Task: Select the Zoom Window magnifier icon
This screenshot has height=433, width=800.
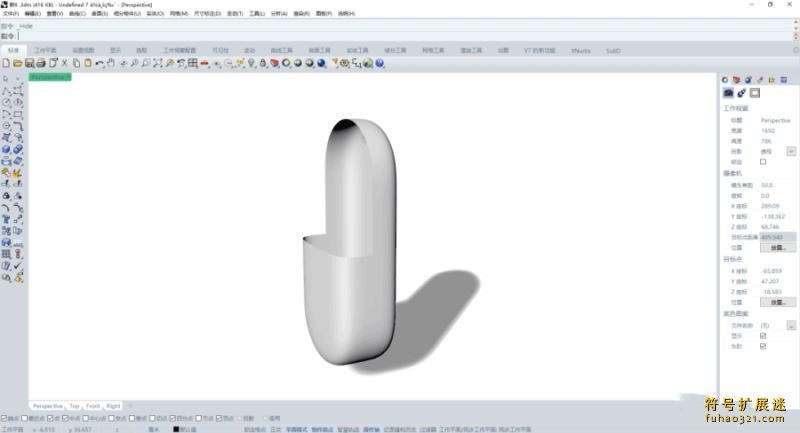Action: [x=145, y=63]
